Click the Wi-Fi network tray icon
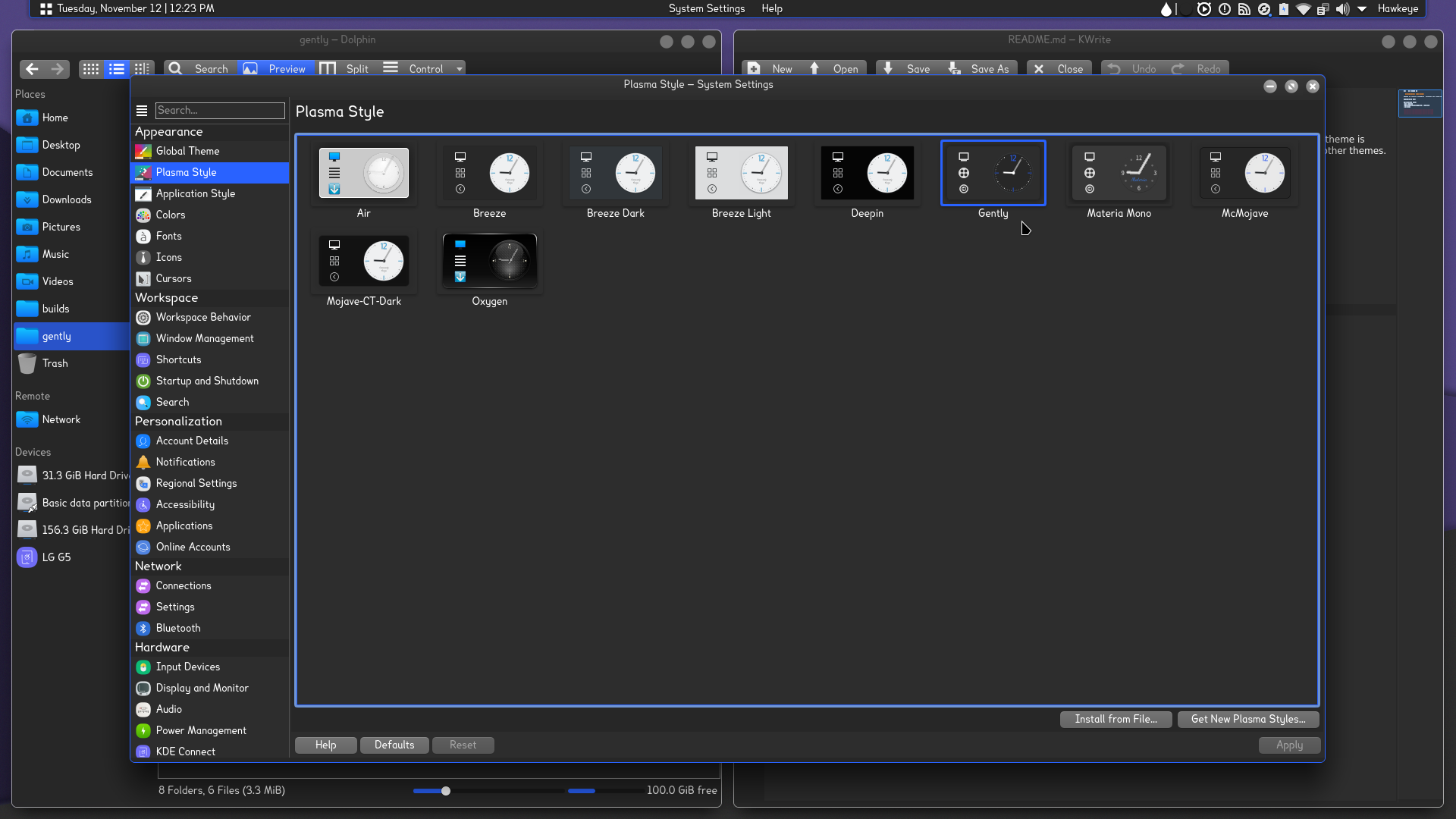Viewport: 1456px width, 819px height. (x=1304, y=9)
